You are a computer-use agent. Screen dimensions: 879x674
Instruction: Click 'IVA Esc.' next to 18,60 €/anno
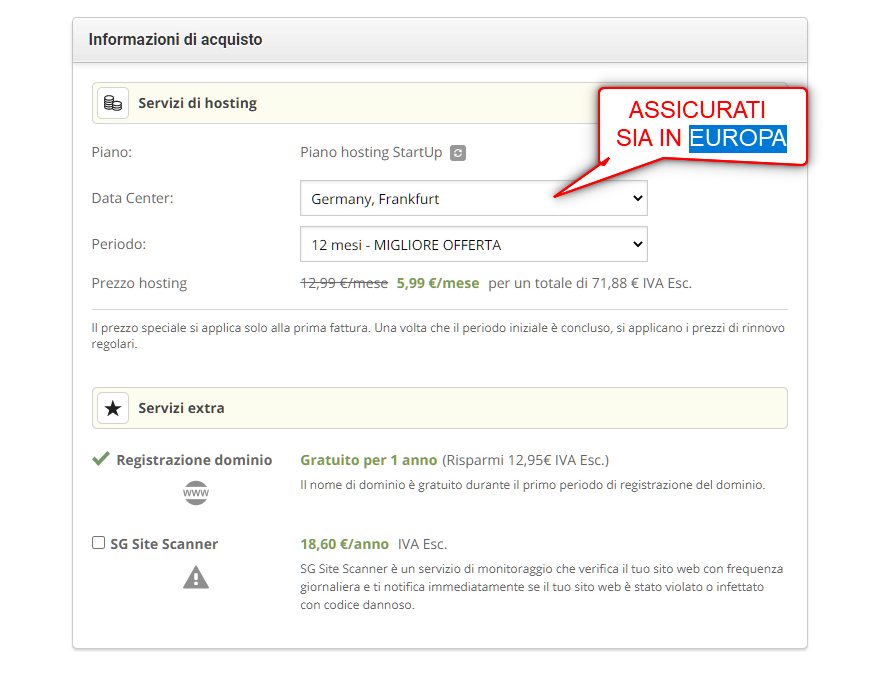pyautogui.click(x=422, y=544)
